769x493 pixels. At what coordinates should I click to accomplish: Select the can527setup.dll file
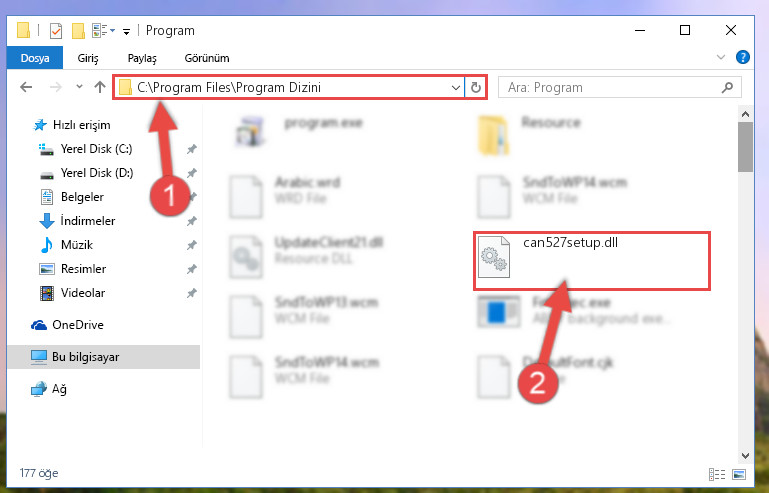[591, 261]
